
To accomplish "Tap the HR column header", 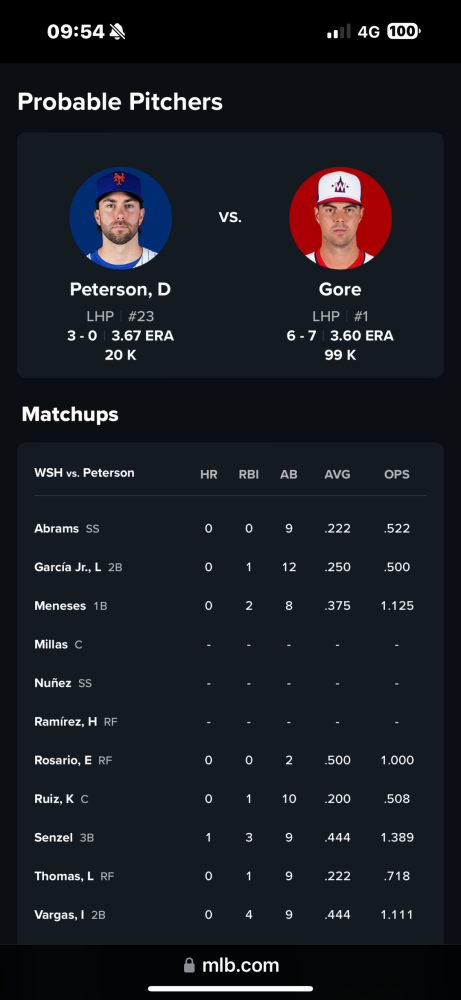I will 209,474.
